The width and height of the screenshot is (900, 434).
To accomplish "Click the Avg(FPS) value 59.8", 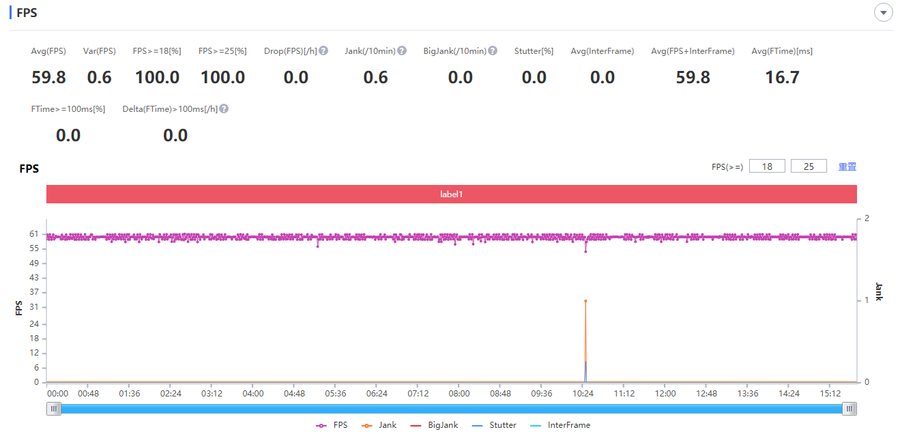I will tap(49, 78).
